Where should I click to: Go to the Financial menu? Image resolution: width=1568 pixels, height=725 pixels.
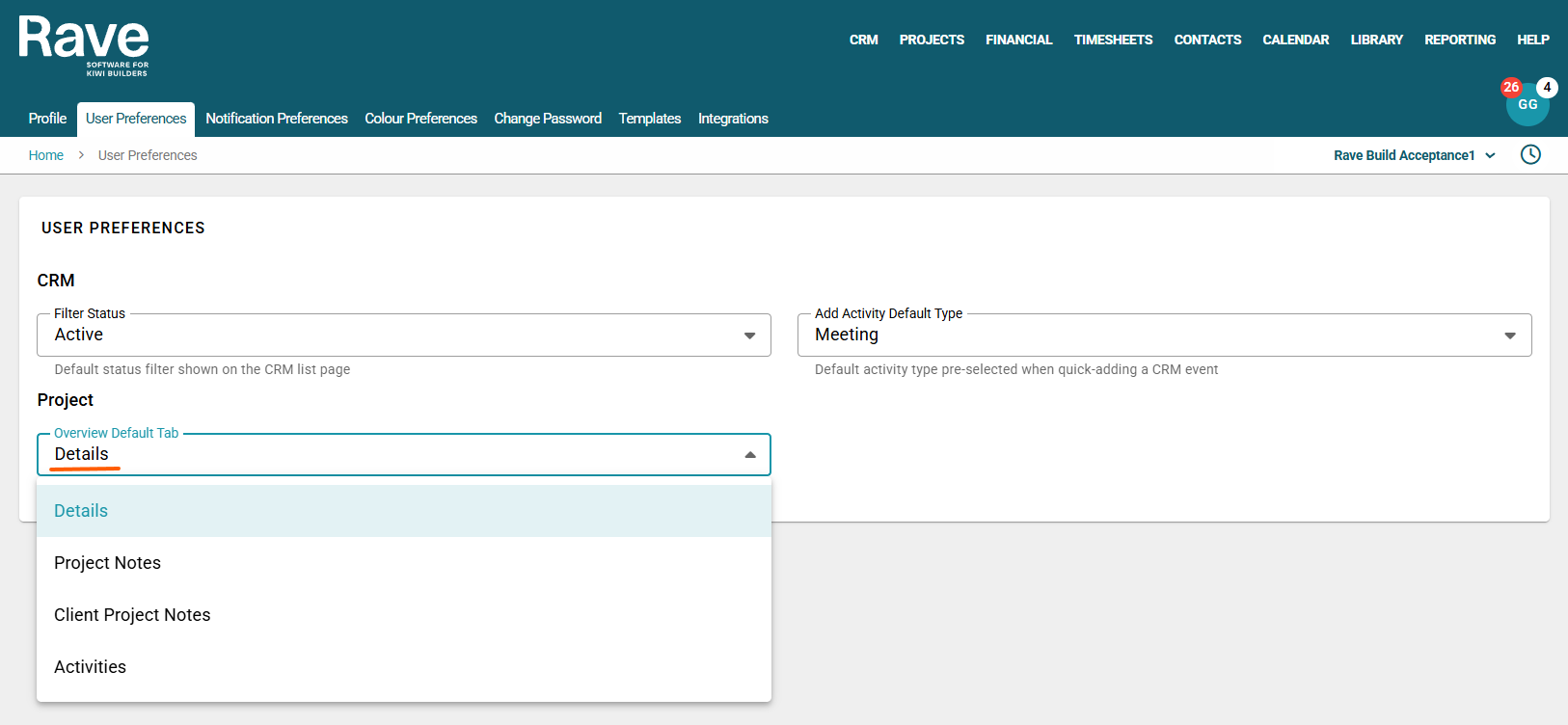(1019, 40)
